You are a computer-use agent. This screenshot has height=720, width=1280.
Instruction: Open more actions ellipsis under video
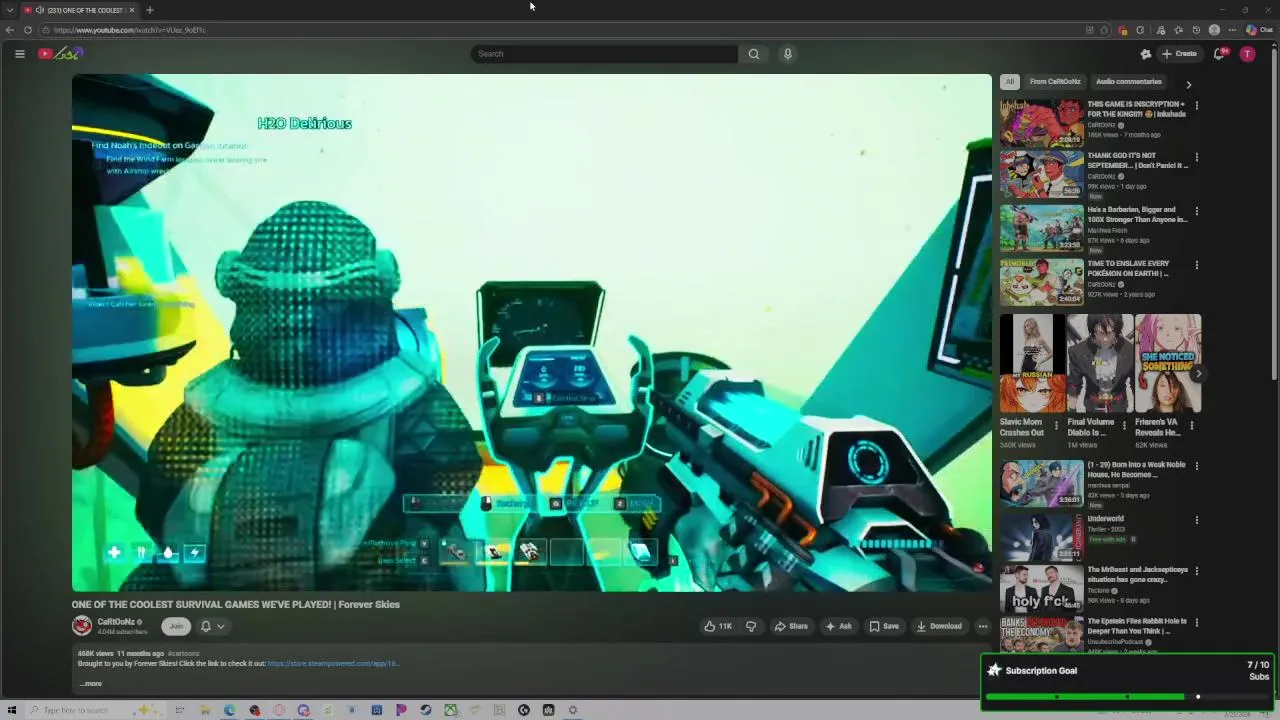(983, 626)
